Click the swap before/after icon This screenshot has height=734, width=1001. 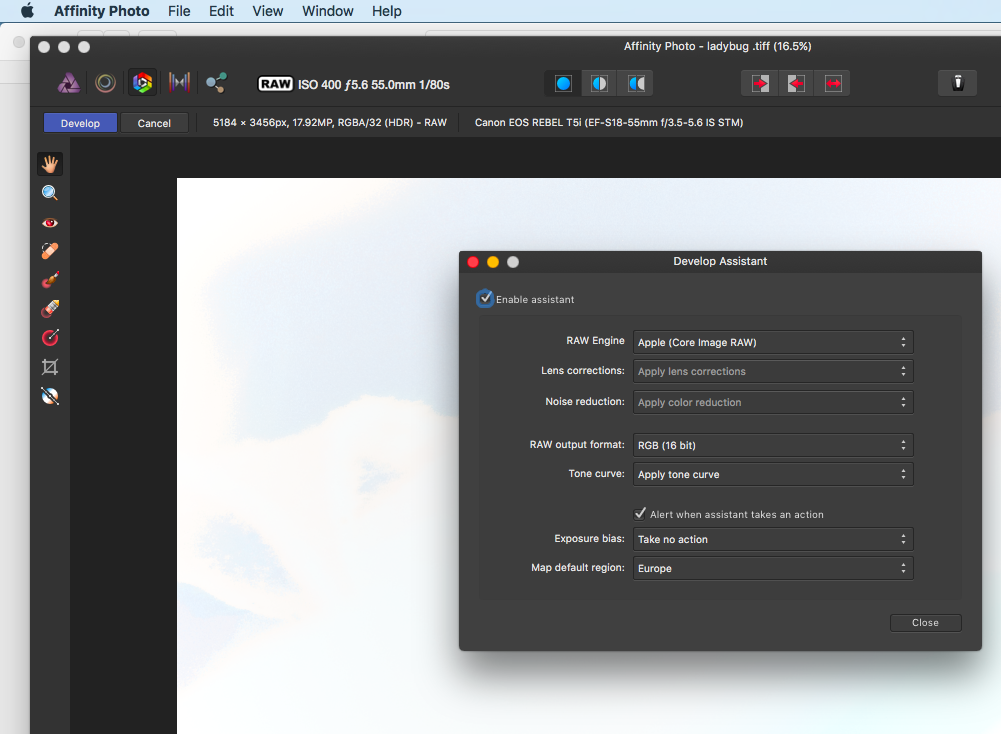pyautogui.click(x=832, y=84)
